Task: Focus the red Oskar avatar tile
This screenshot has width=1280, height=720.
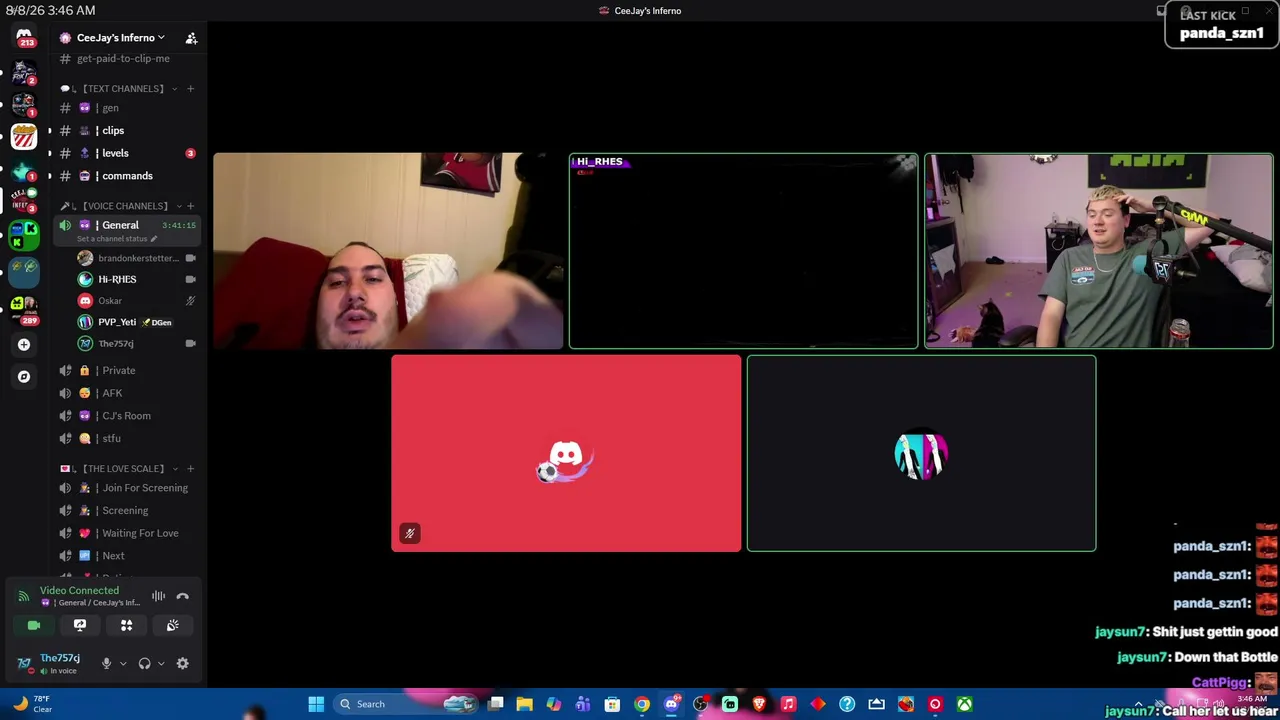Action: pyautogui.click(x=566, y=453)
